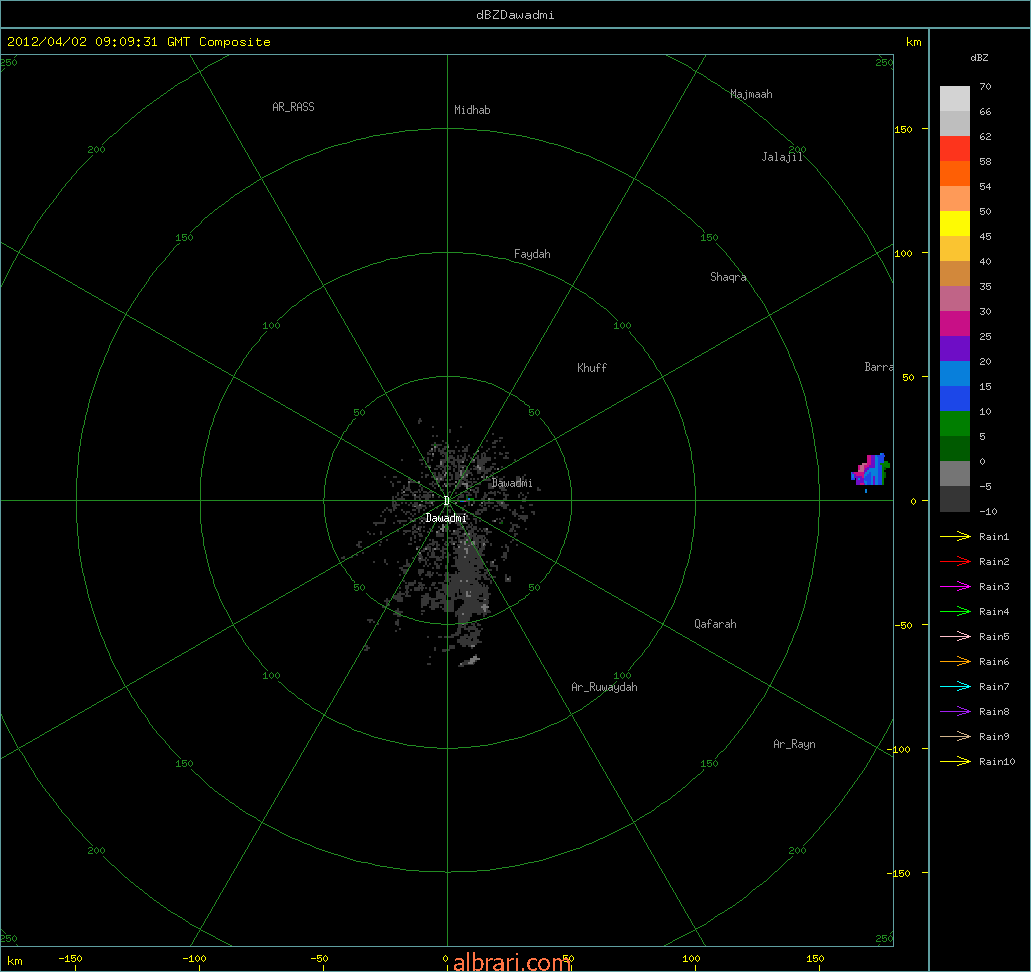1031x972 pixels.
Task: Select the yellow 45 dBZ color swatch
Action: 955,224
